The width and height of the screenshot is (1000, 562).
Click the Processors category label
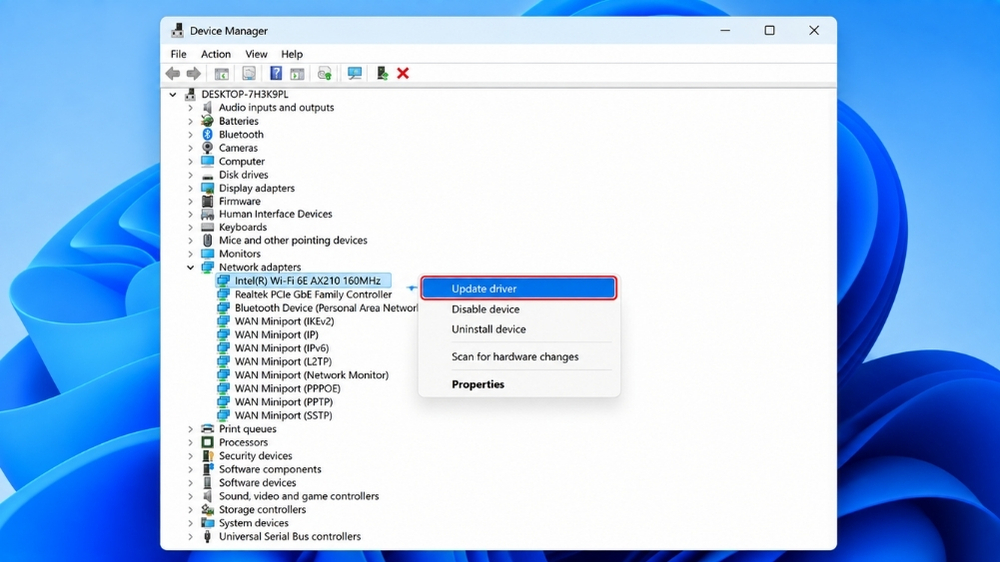(243, 442)
